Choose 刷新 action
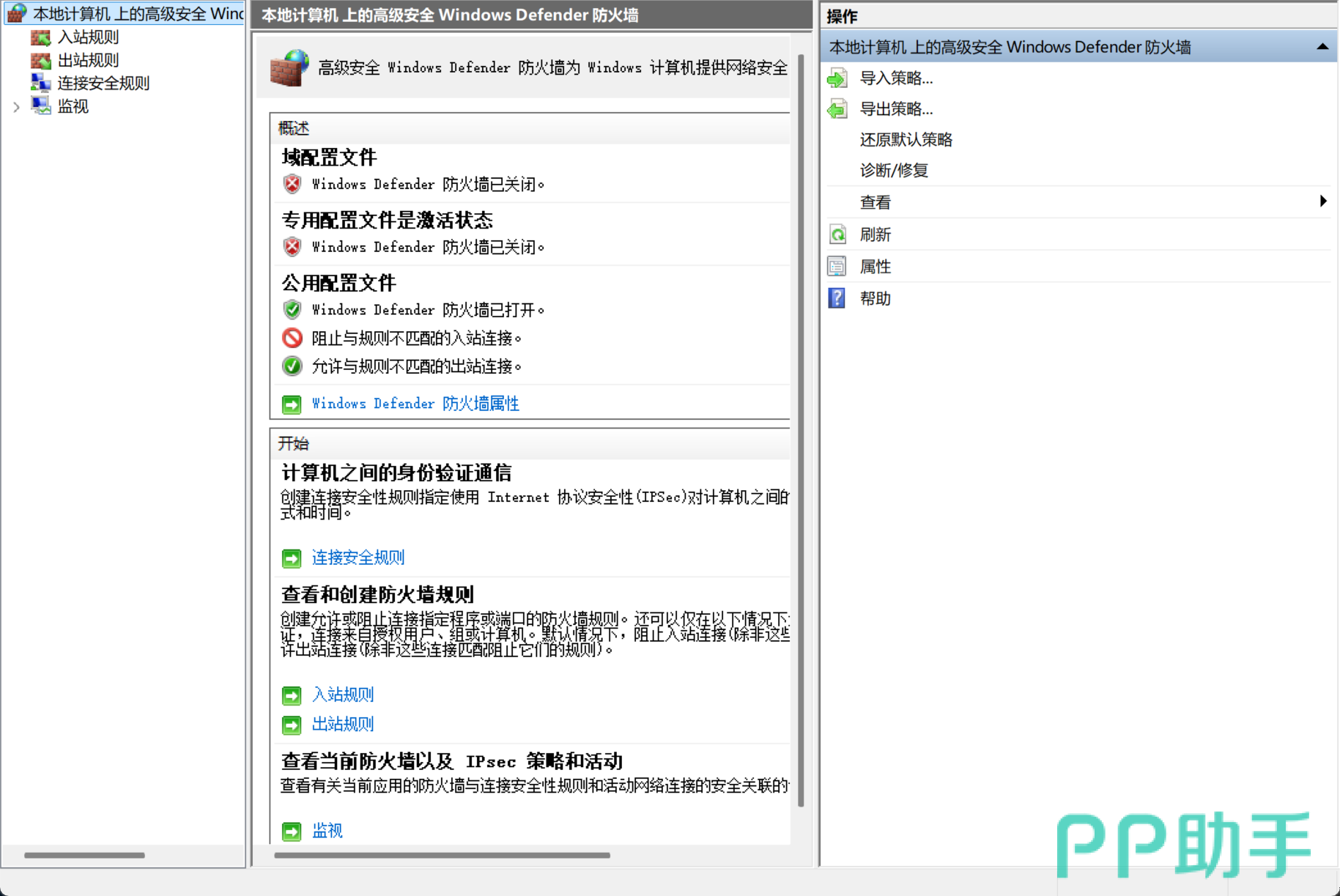The width and height of the screenshot is (1340, 896). [x=876, y=234]
